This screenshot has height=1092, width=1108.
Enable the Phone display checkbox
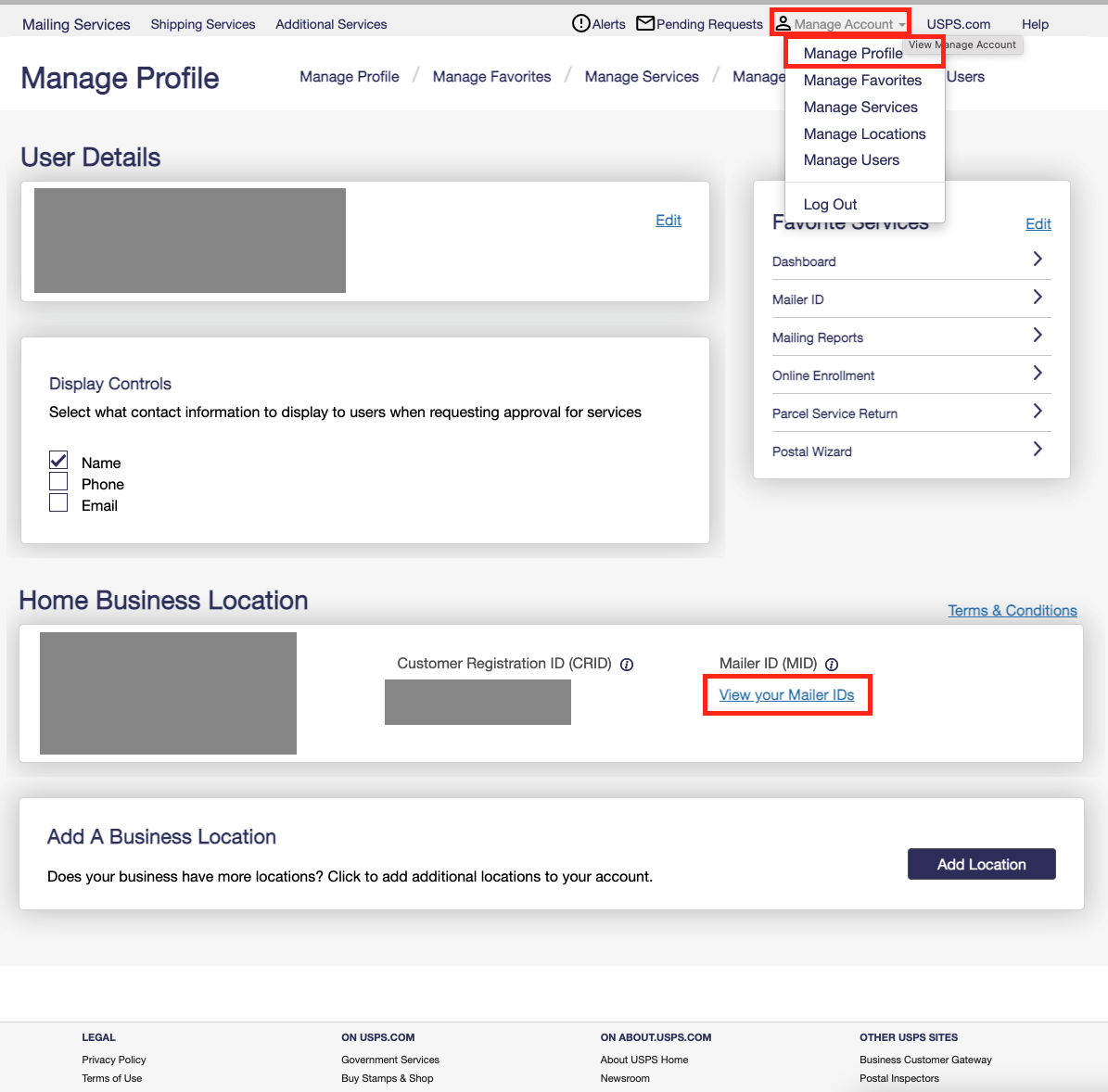(58, 482)
